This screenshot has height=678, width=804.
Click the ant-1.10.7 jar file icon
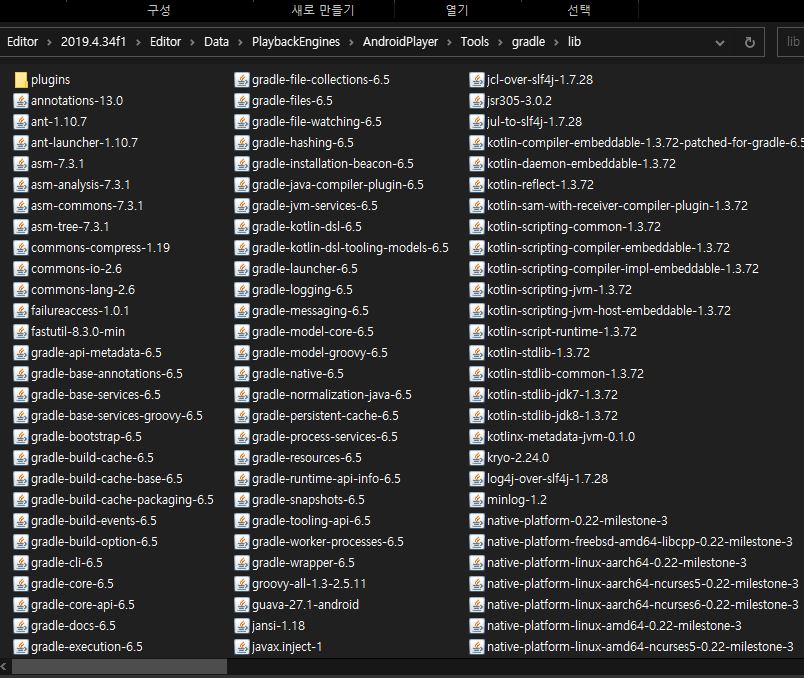tap(21, 122)
